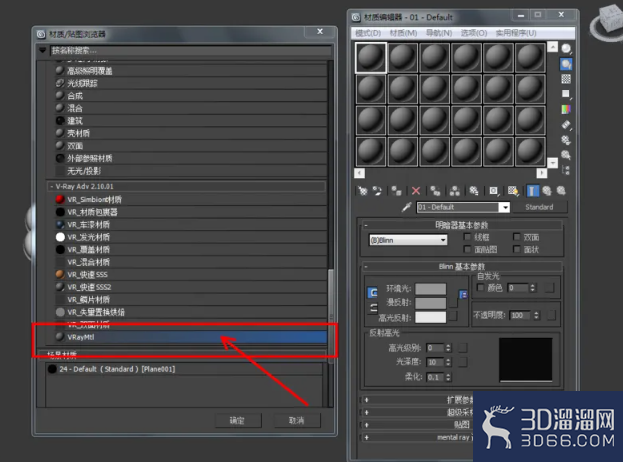Toggle the ambient-diffuse map lock button
Viewport: 623px width, 462px height.
point(463,294)
